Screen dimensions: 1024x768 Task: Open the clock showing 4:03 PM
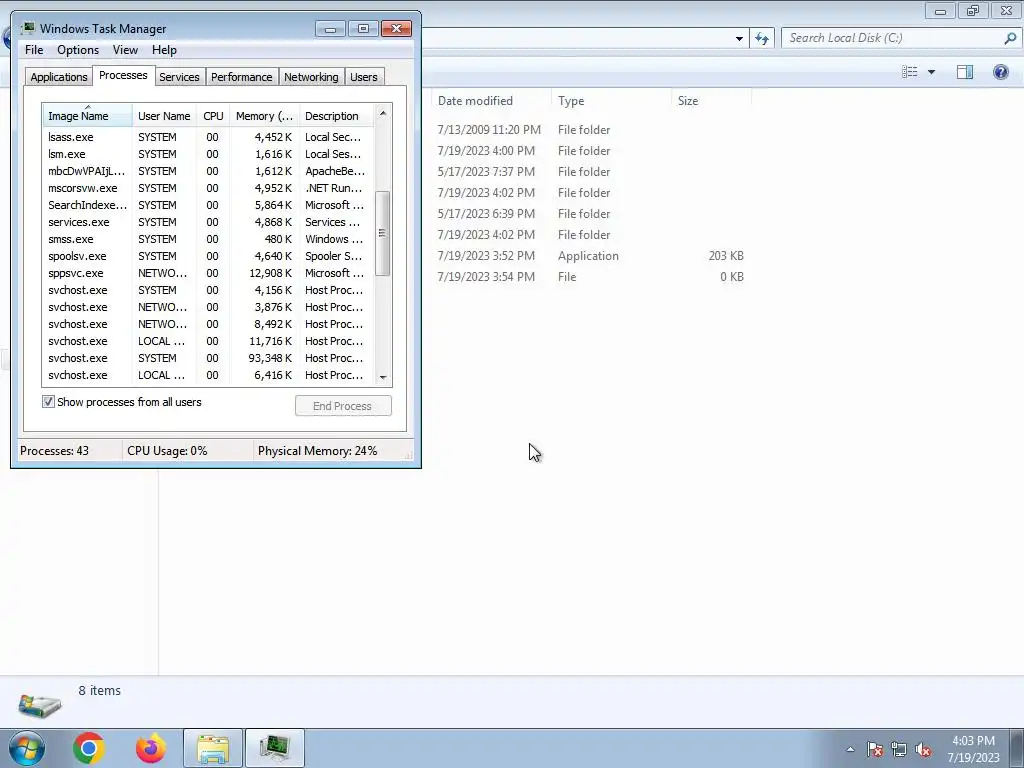(x=973, y=749)
